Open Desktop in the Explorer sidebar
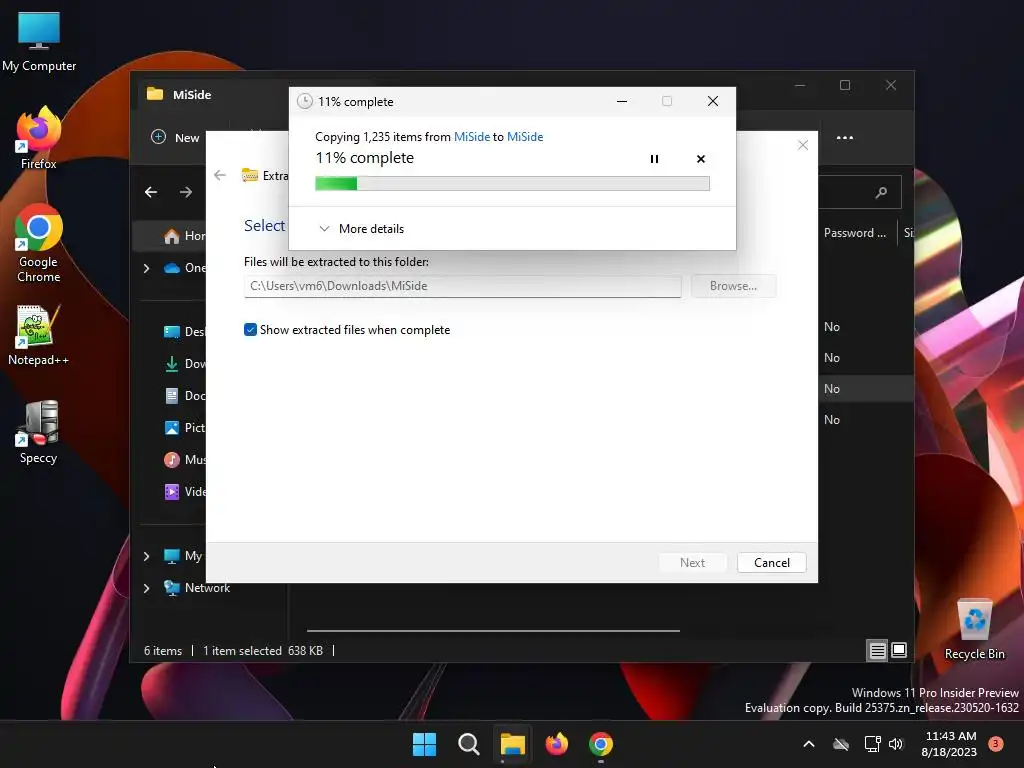Screen dimensions: 1024x768 click(185, 332)
